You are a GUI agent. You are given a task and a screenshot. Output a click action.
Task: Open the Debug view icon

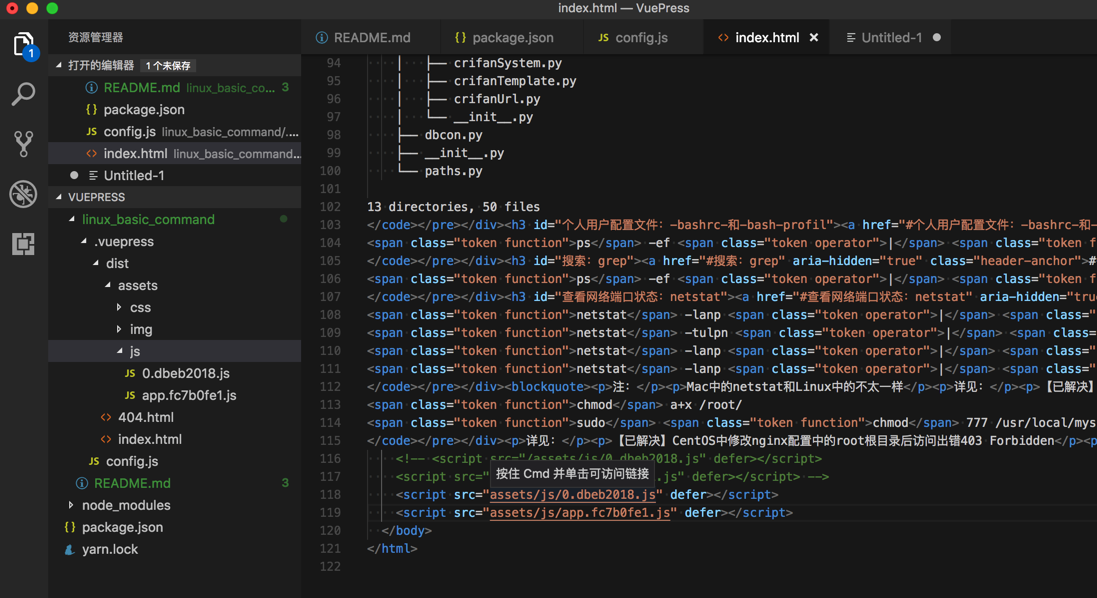point(23,193)
